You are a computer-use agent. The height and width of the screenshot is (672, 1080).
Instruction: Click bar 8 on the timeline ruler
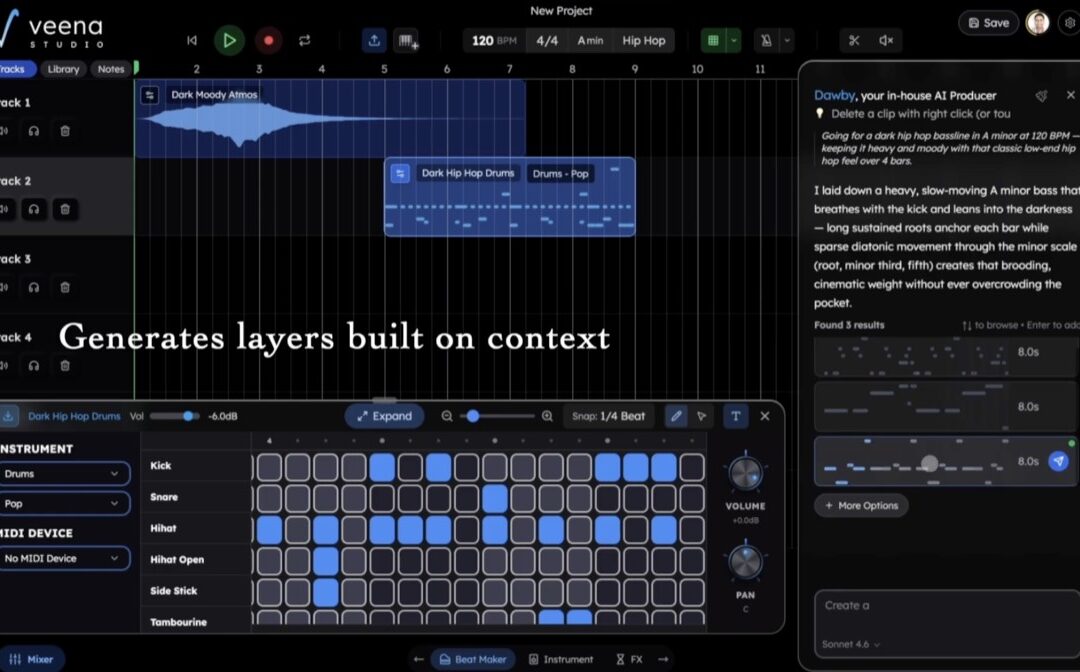coord(572,69)
